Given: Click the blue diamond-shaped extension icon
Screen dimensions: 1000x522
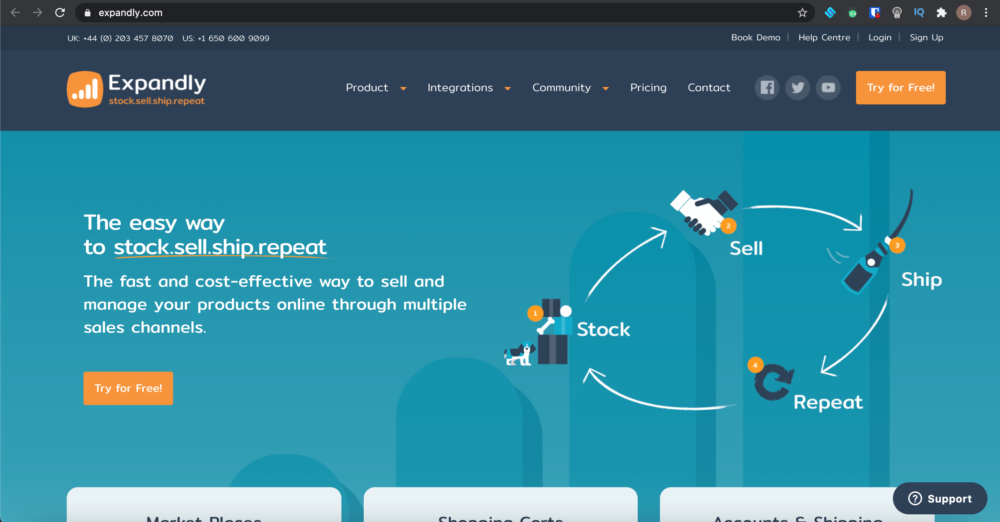Looking at the screenshot, I should click(x=830, y=12).
